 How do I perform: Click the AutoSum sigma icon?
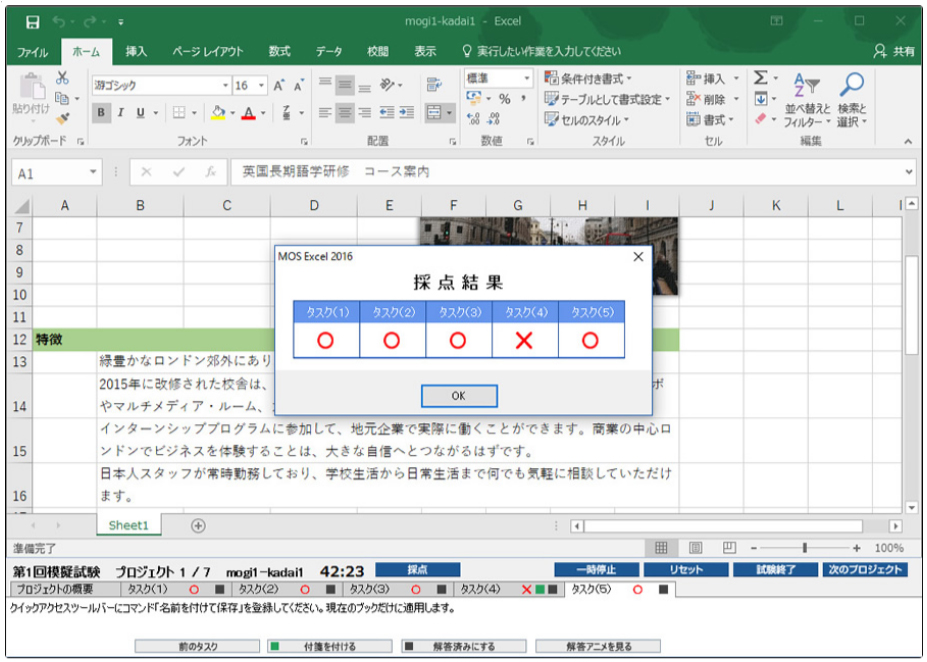click(761, 78)
